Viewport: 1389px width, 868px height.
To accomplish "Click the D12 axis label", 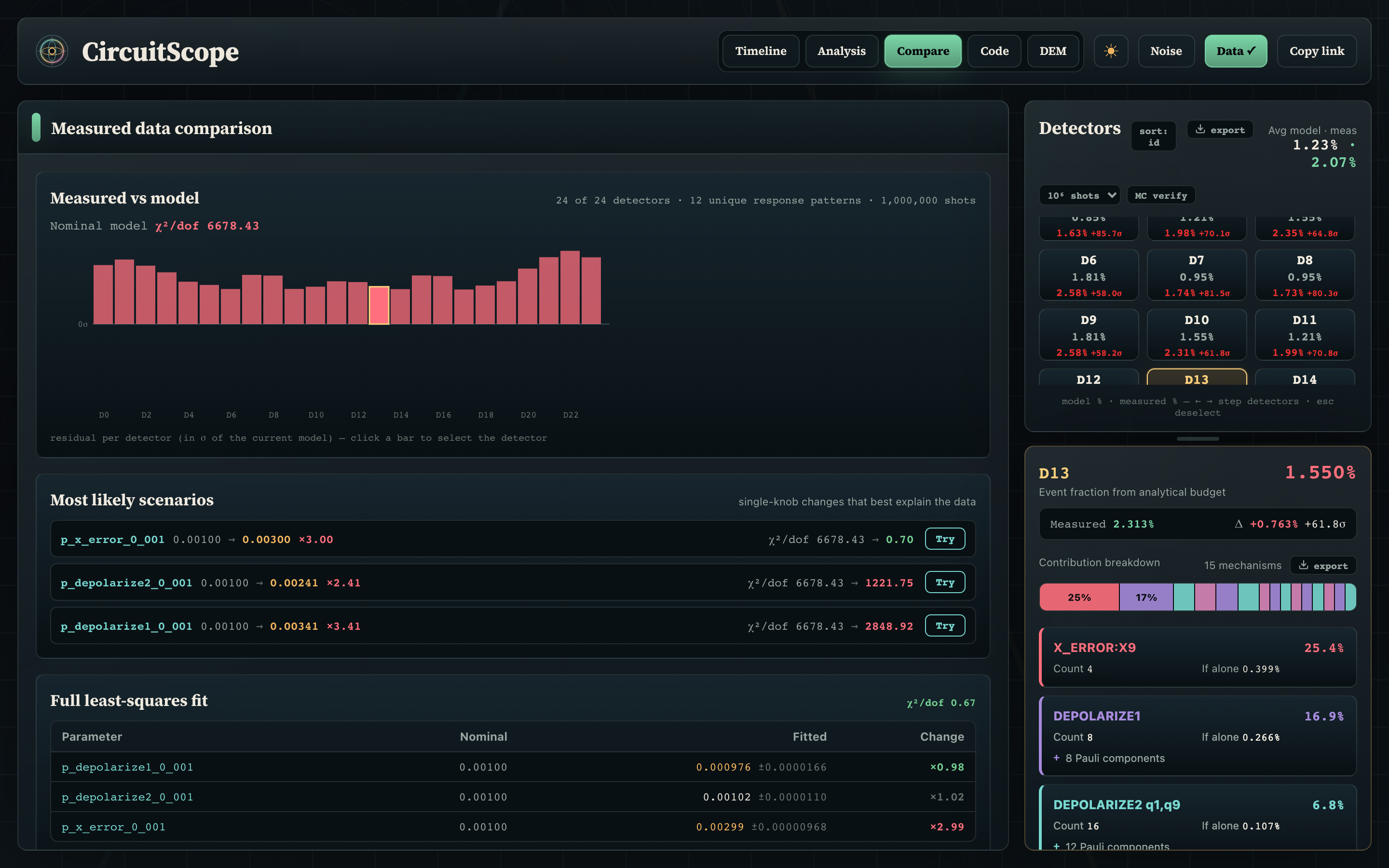I will (358, 415).
